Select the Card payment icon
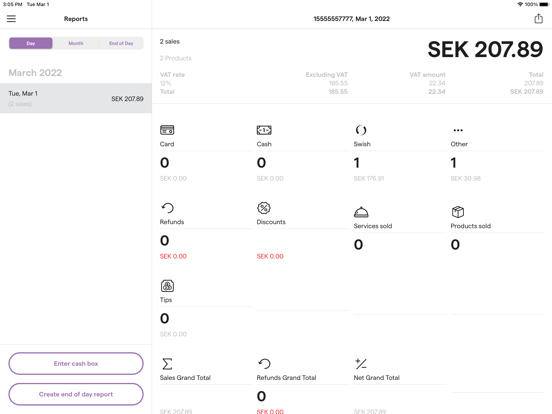This screenshot has height=414, width=552. click(167, 130)
